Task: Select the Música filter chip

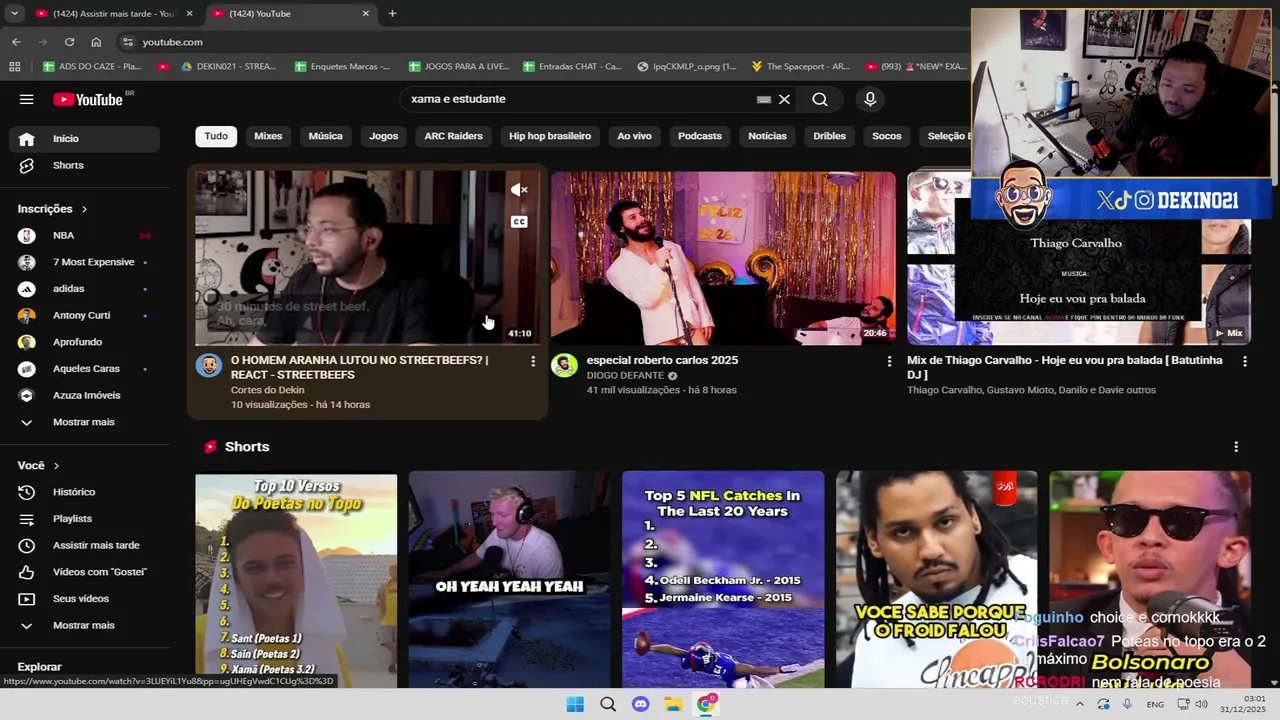Action: [x=325, y=136]
